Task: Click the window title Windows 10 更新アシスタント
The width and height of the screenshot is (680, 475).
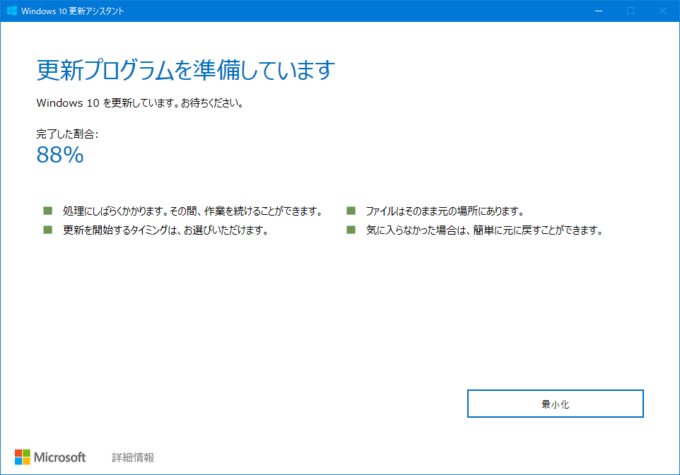Action: coord(72,11)
